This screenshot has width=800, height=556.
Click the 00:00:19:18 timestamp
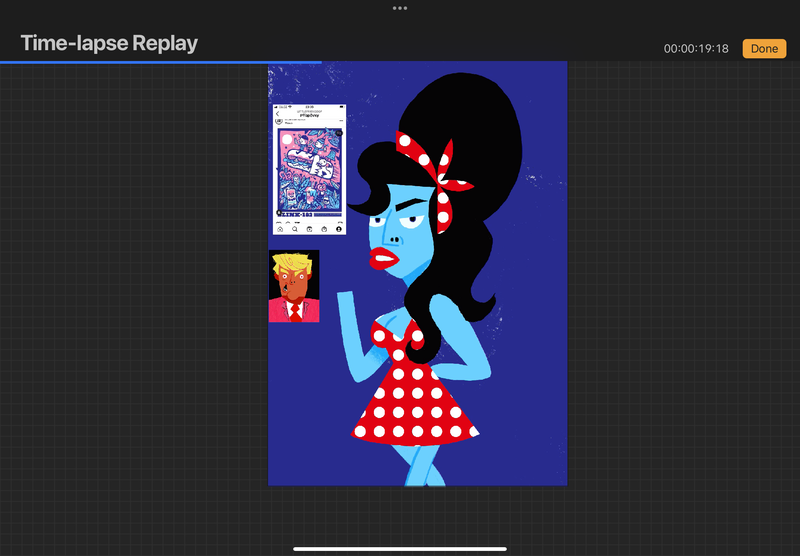[x=696, y=49]
